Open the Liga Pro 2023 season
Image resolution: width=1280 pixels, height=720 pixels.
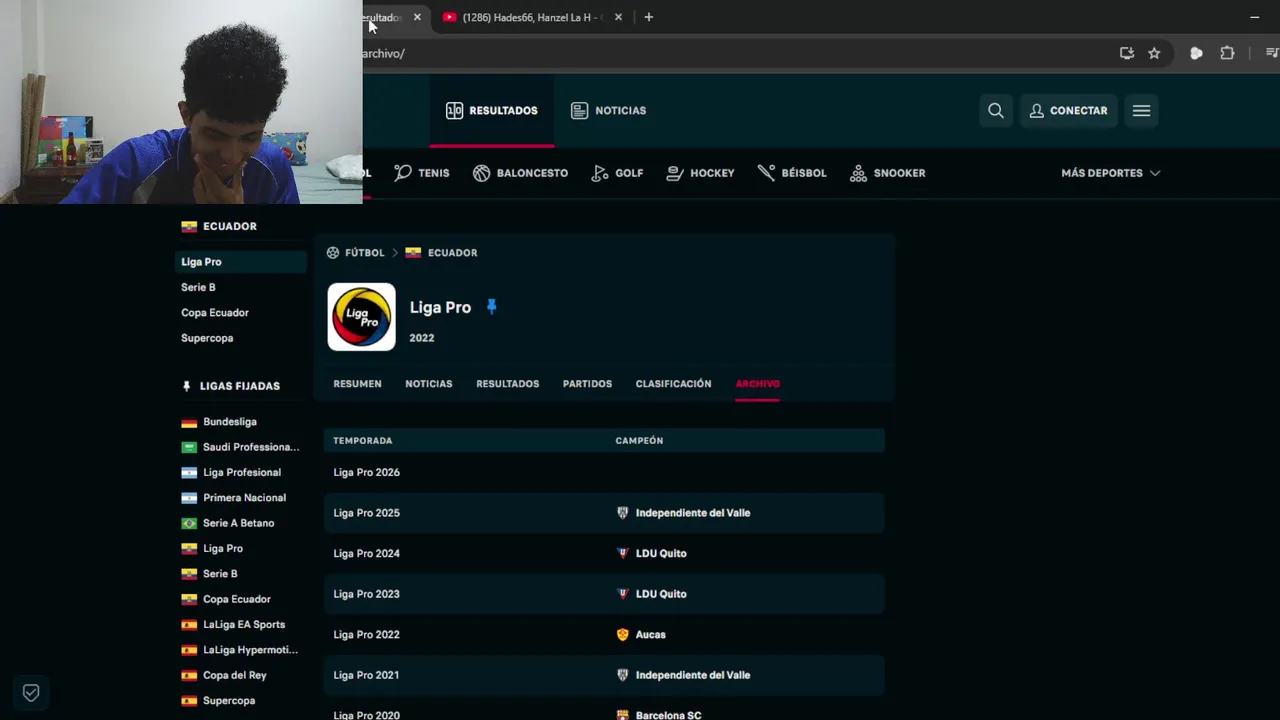(x=366, y=594)
